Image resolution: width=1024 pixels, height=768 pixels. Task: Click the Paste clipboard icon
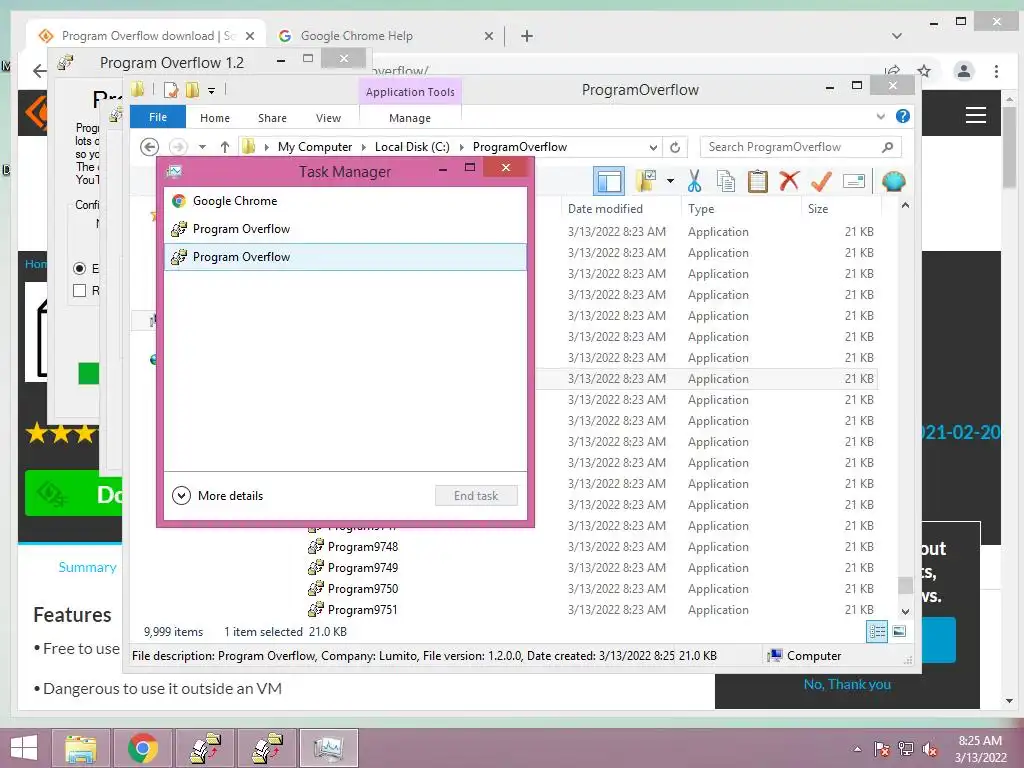[x=758, y=181]
